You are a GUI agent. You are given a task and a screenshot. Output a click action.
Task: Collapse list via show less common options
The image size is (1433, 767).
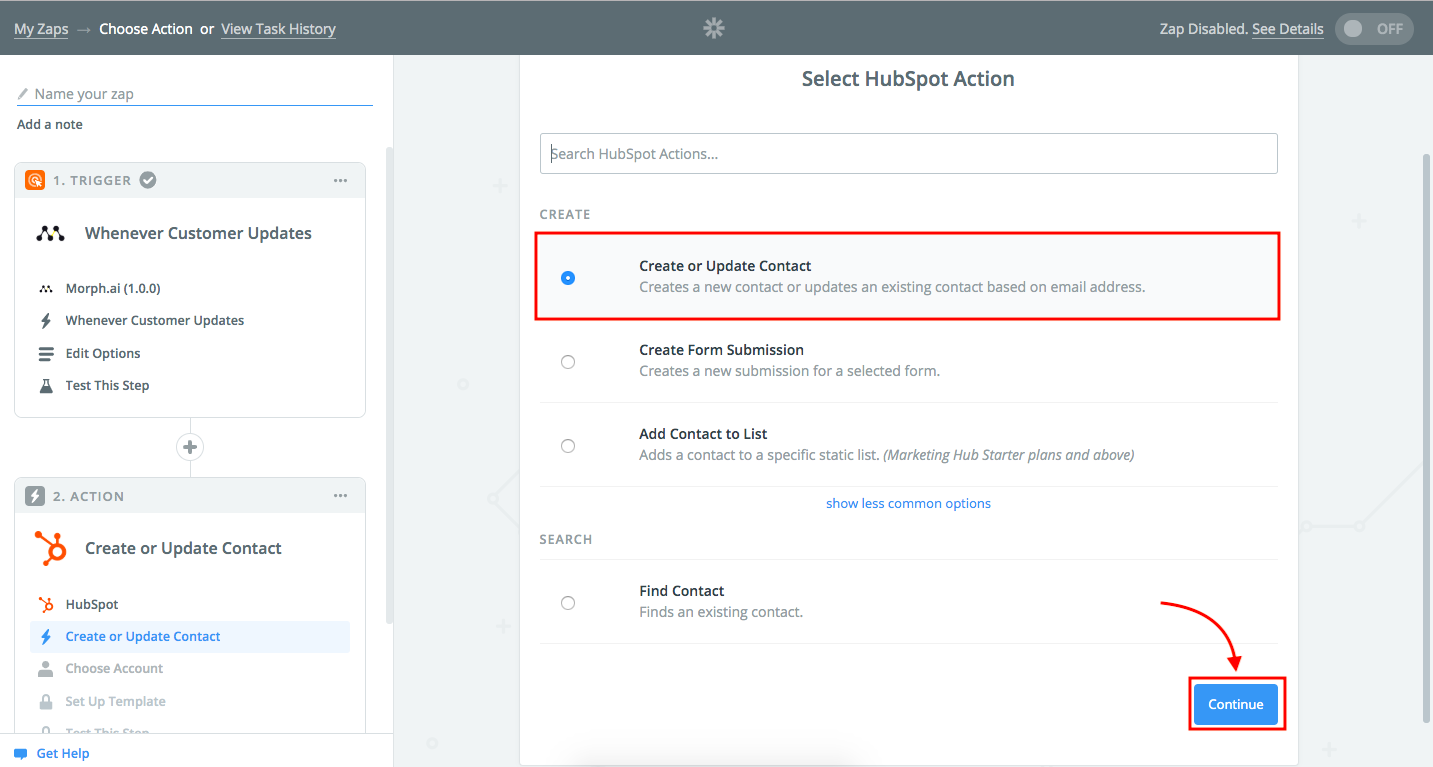click(908, 503)
